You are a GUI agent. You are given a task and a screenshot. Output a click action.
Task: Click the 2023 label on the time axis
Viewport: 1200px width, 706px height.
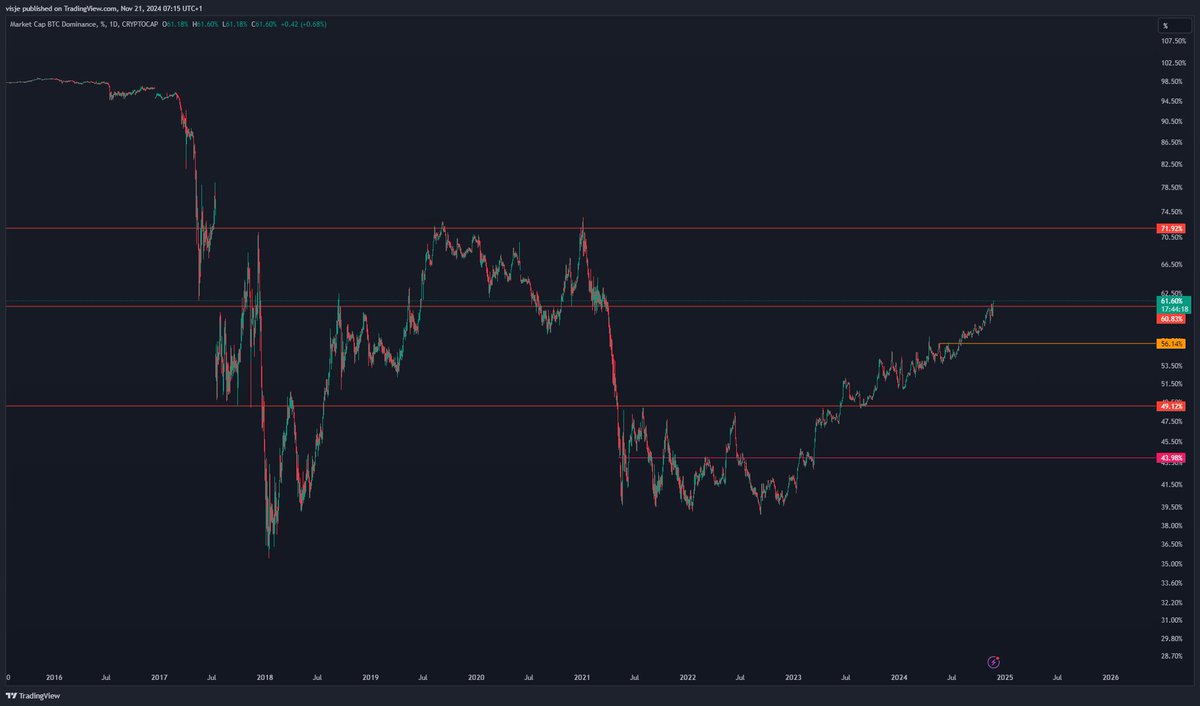coord(793,677)
